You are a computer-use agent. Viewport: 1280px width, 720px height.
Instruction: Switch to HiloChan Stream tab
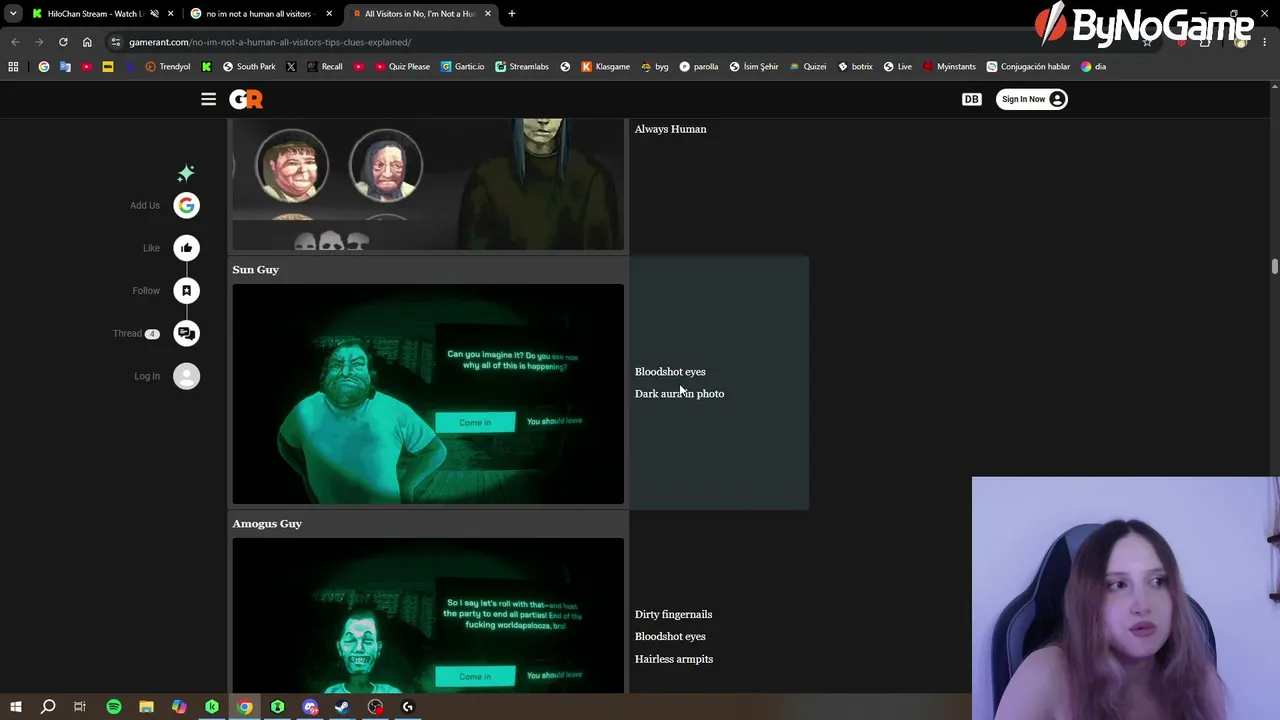[102, 14]
